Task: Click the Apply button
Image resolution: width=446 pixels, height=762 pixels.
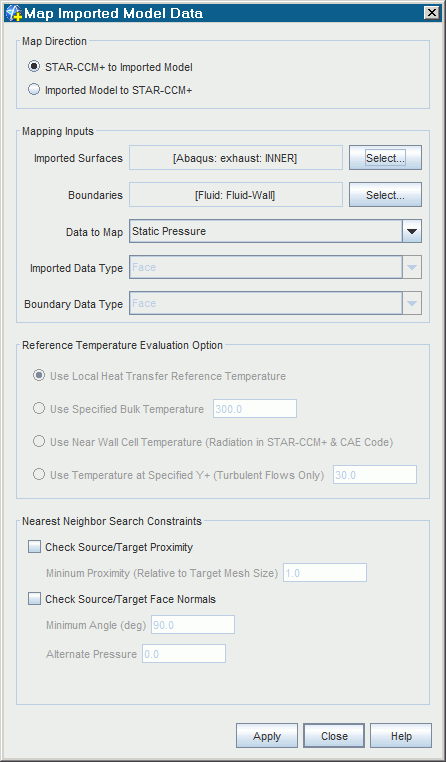Action: pos(267,736)
